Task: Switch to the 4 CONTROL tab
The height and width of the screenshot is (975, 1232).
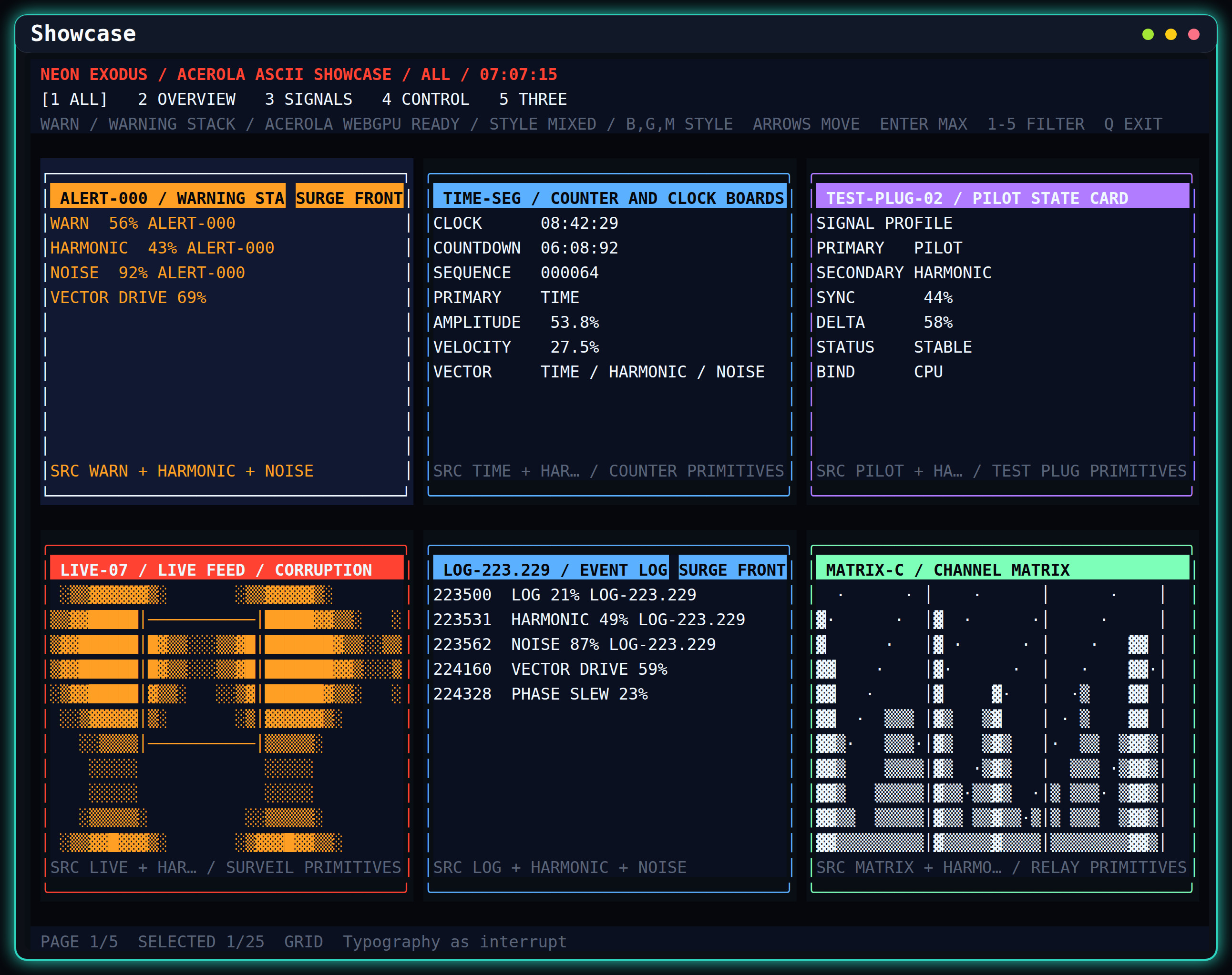Action: (x=425, y=99)
